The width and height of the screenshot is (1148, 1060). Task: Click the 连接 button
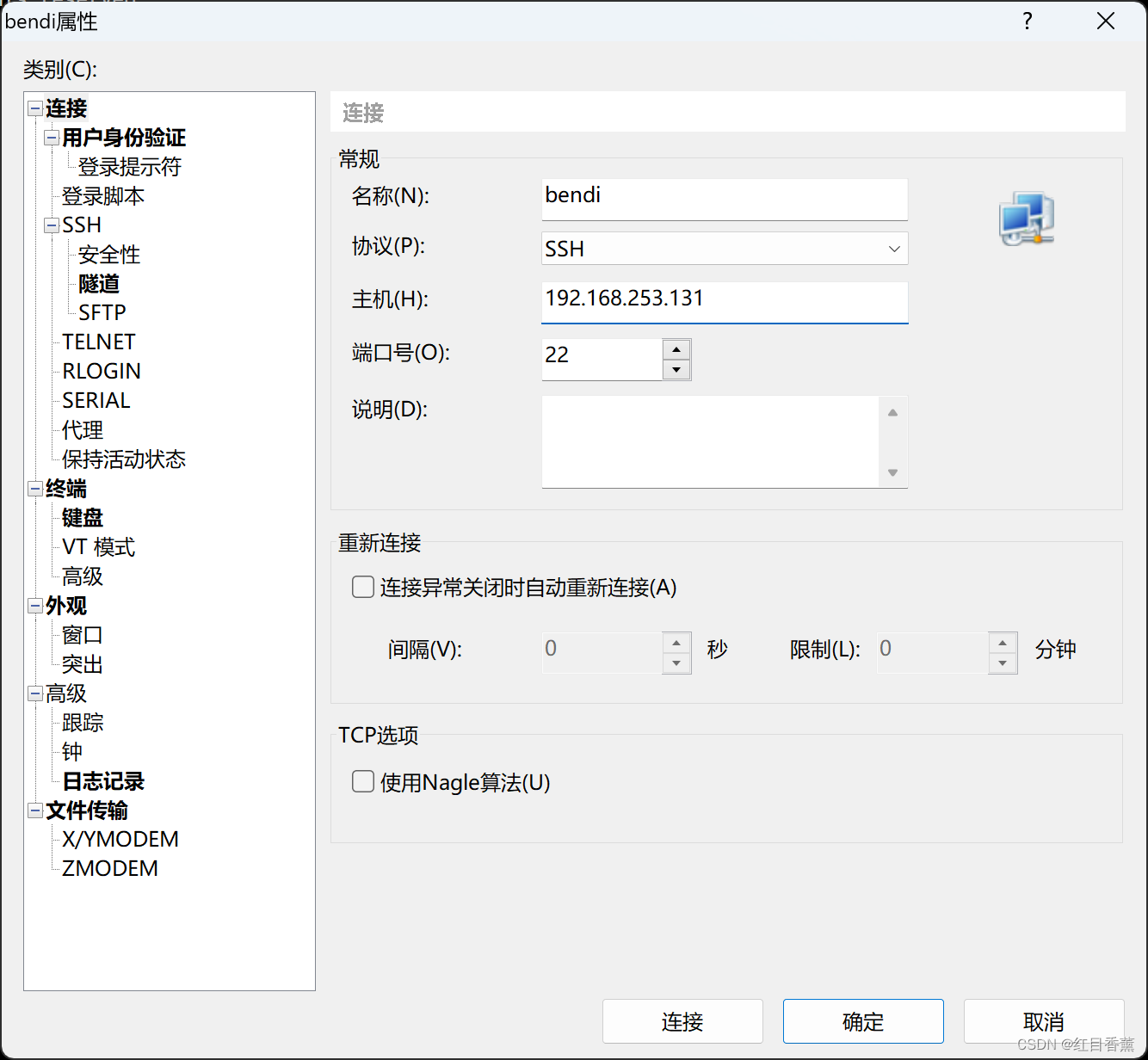(682, 1021)
